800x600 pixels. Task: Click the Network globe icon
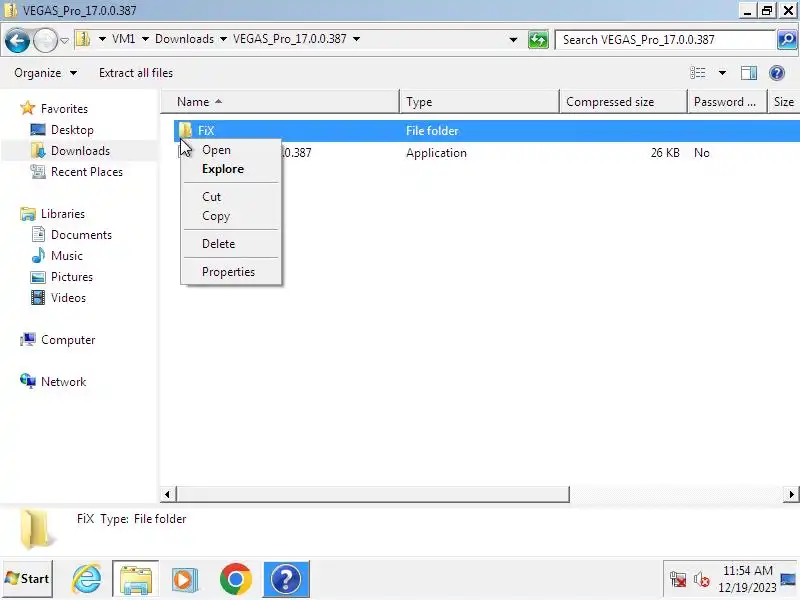(28, 381)
